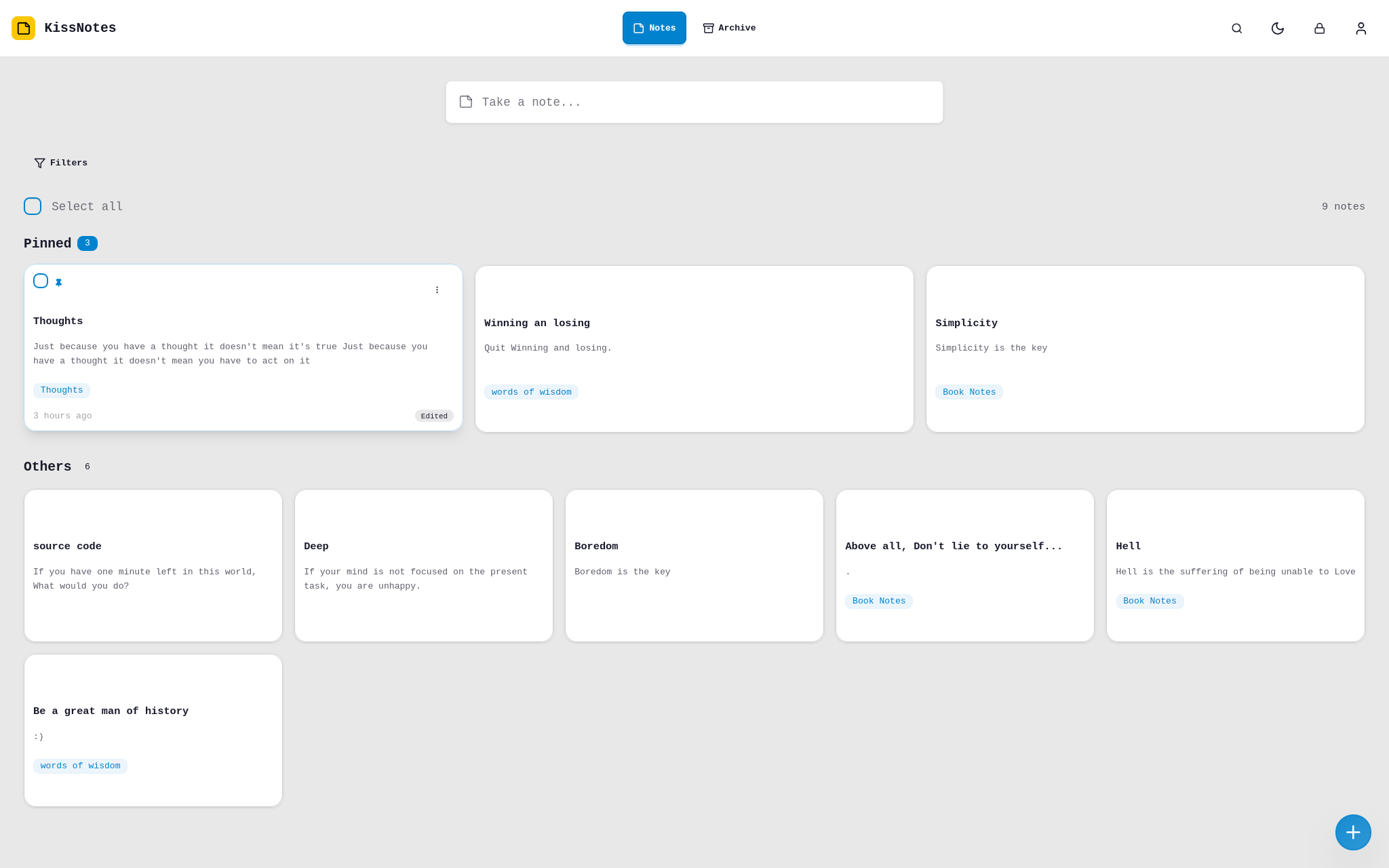This screenshot has height=868, width=1389.
Task: Open options menu on the Thoughts card
Action: point(437,290)
